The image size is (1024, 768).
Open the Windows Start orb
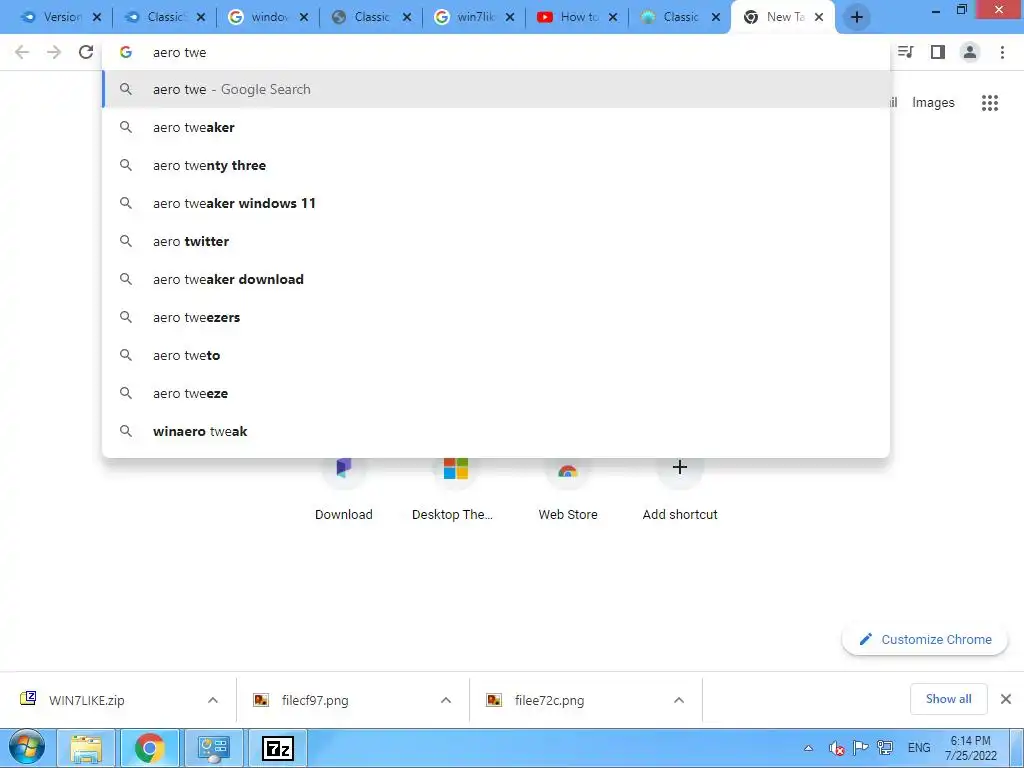(27, 748)
